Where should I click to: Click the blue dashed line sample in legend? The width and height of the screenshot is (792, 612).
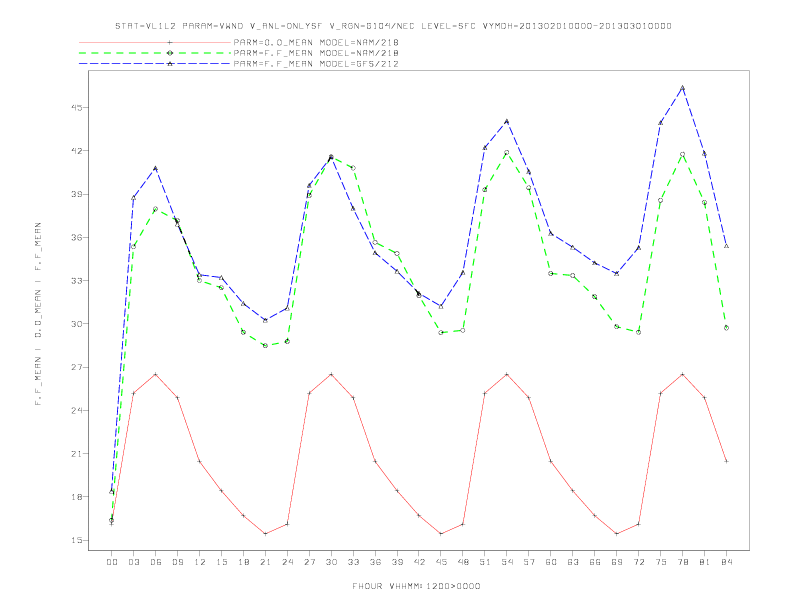pyautogui.click(x=155, y=64)
